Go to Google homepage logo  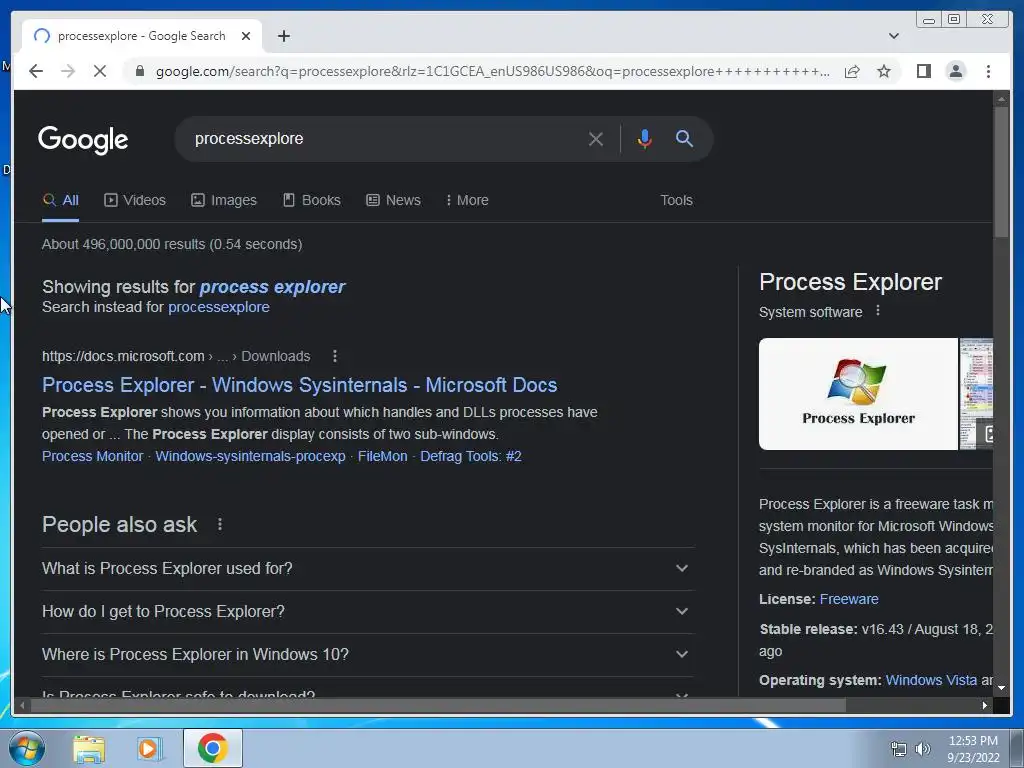pyautogui.click(x=83, y=139)
